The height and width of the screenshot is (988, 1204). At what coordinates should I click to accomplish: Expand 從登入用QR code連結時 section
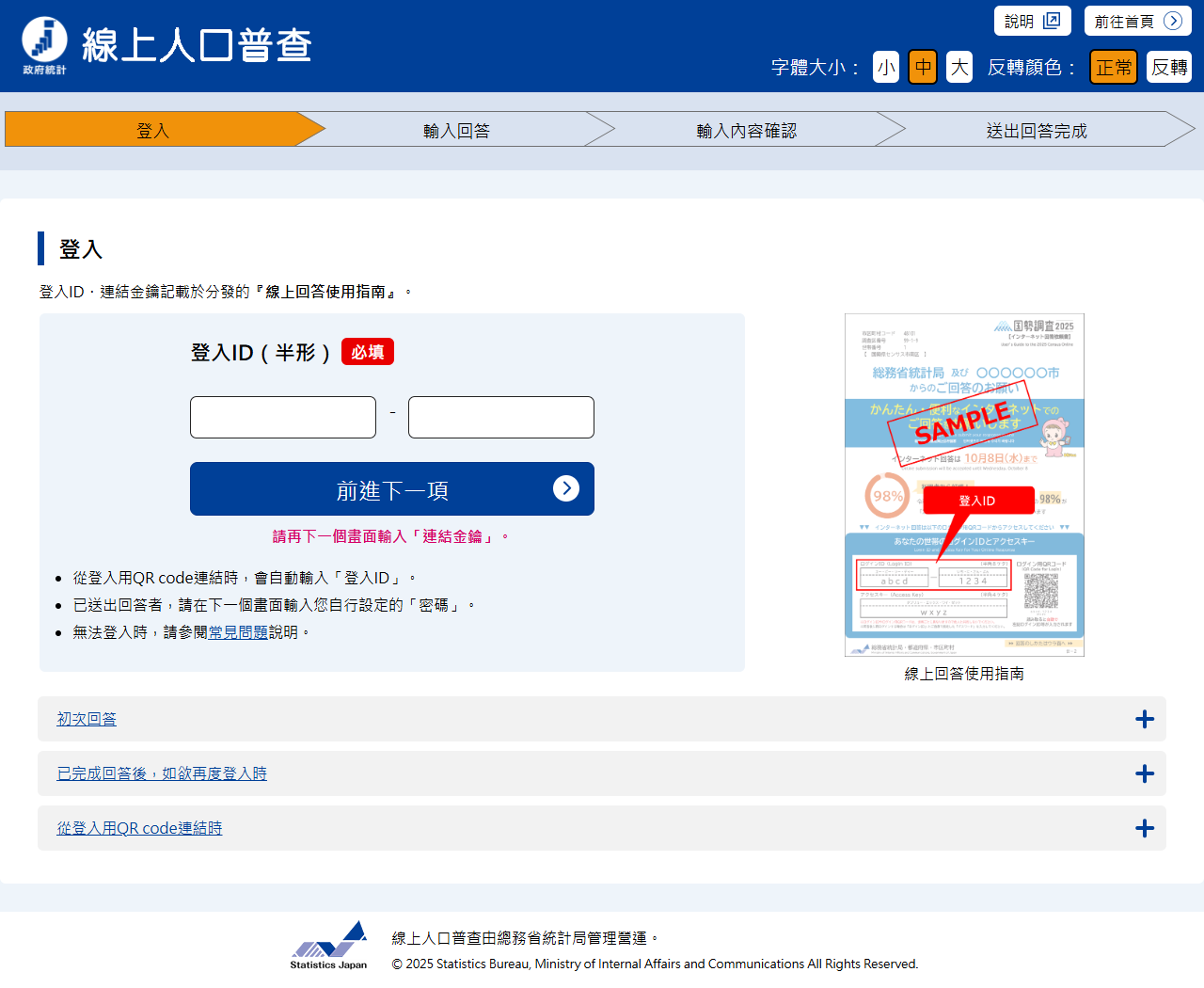[139, 829]
